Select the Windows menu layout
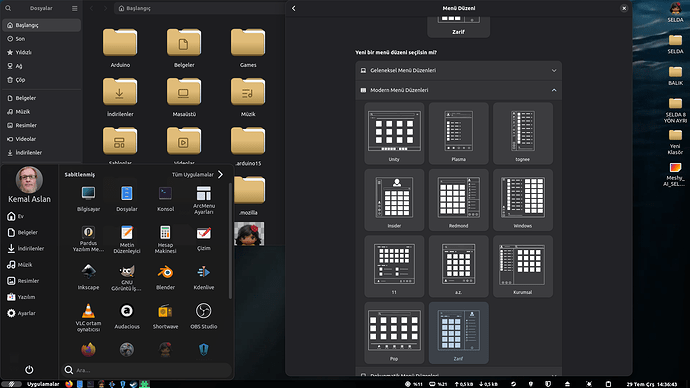The height and width of the screenshot is (388, 690). [x=522, y=200]
